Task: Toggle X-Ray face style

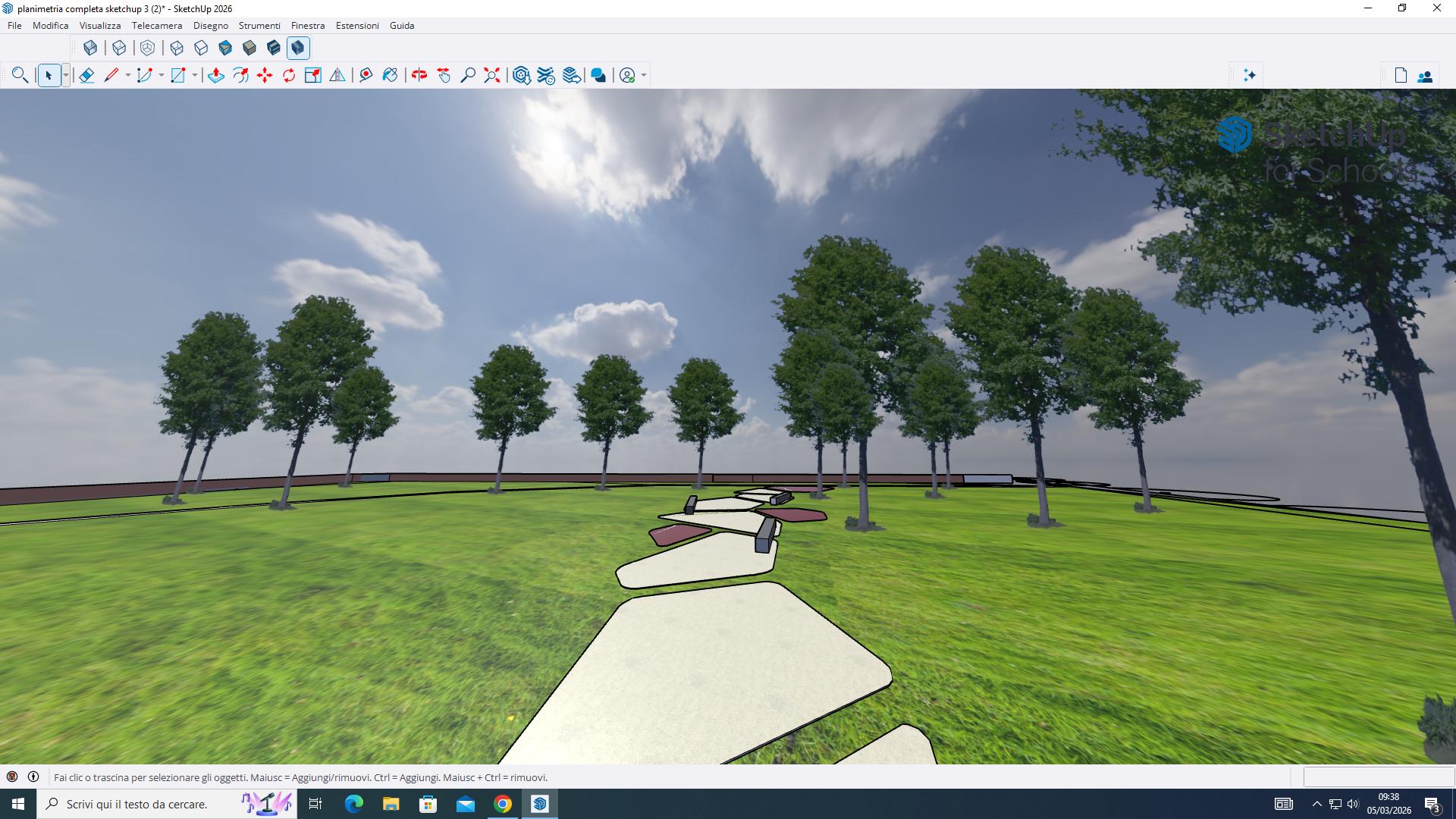Action: (x=90, y=48)
